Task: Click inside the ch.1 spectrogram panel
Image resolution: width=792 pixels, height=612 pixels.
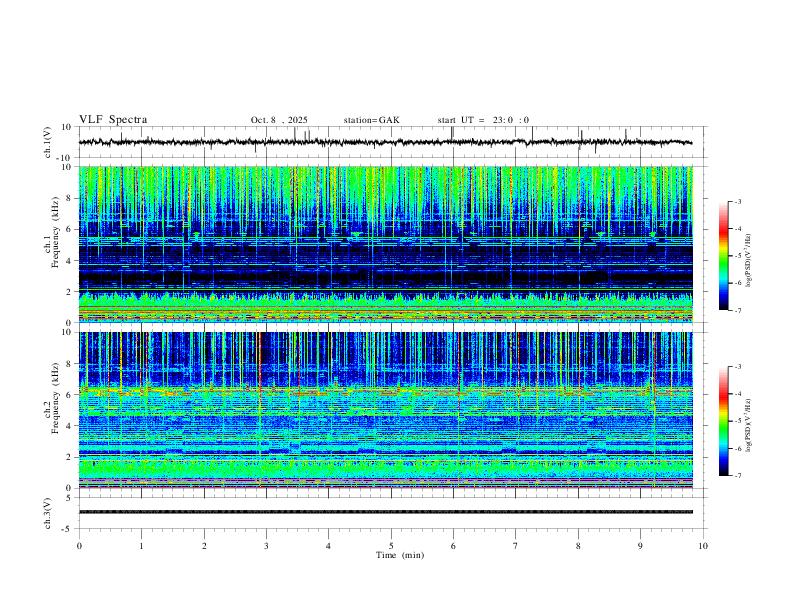Action: (385, 244)
